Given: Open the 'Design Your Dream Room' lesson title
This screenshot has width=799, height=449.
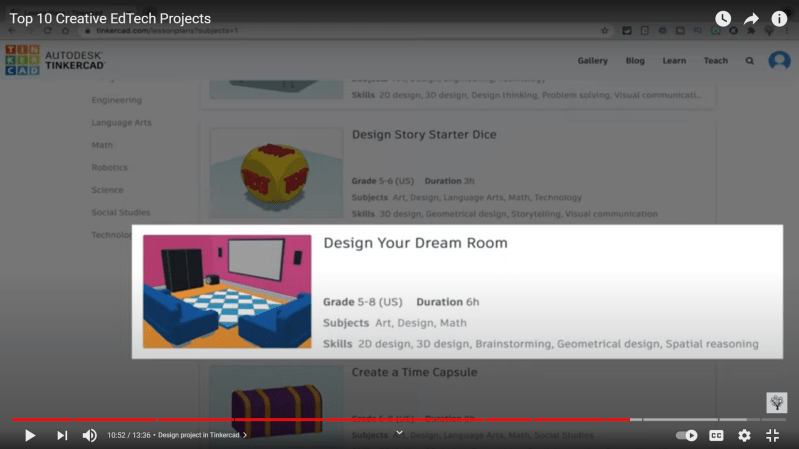Looking at the screenshot, I should coord(415,243).
